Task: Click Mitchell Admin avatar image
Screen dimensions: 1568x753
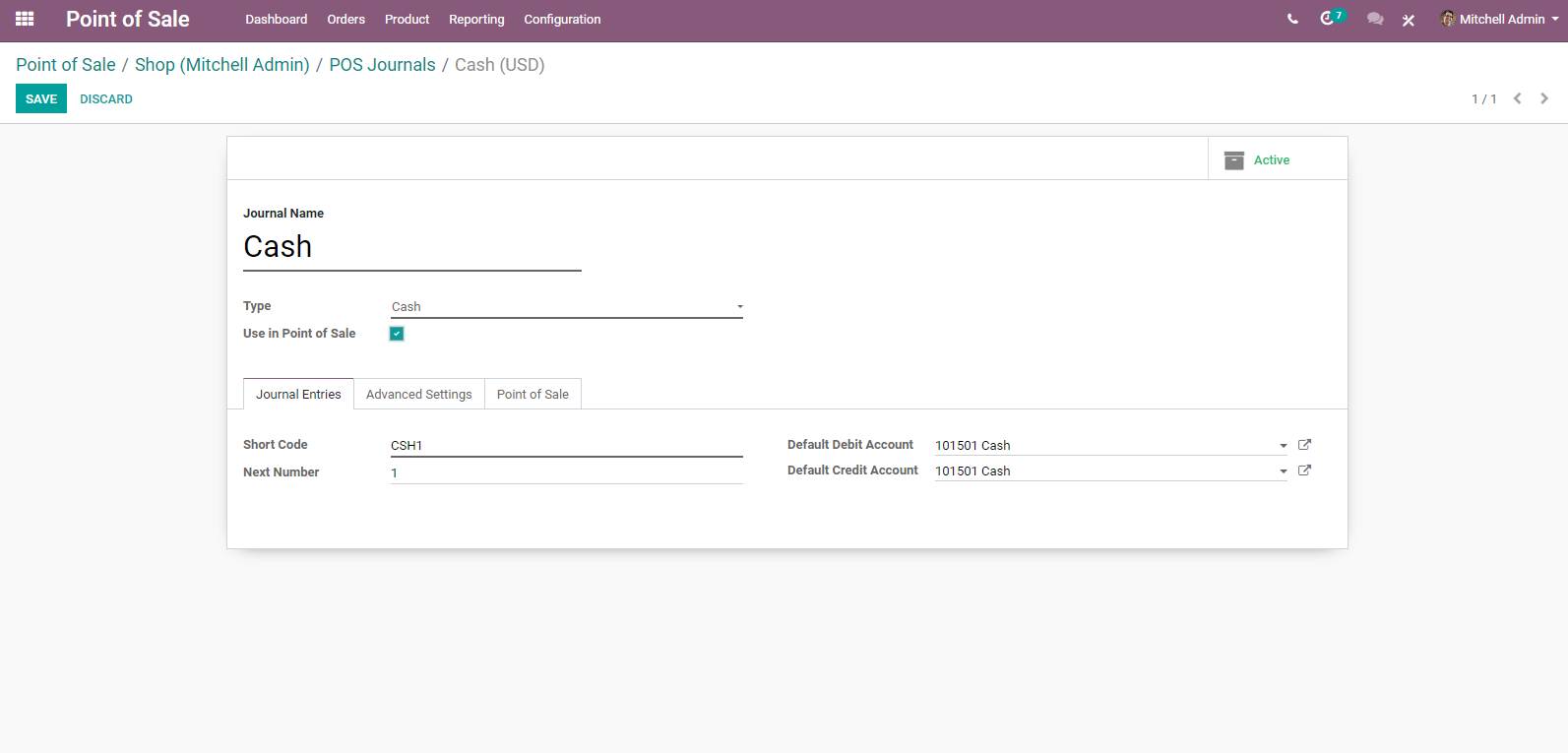Action: pos(1448,19)
